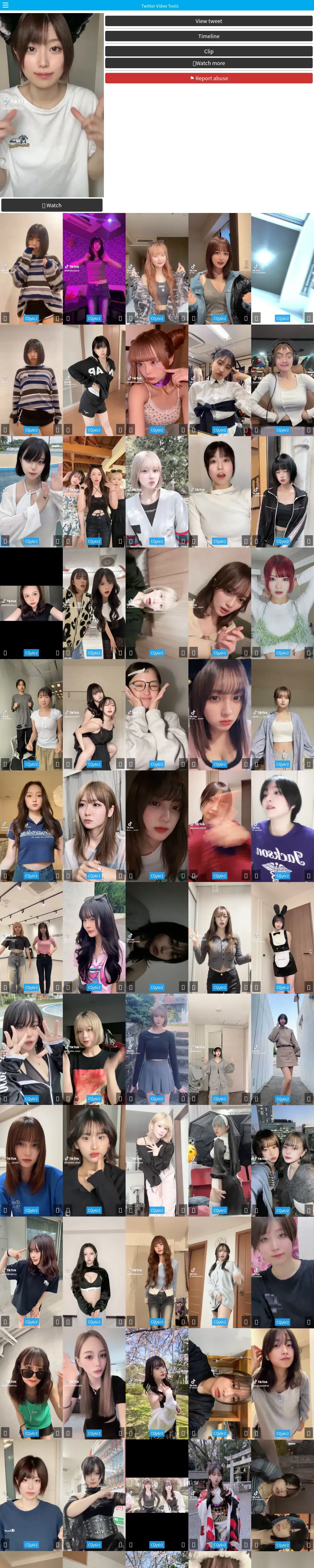Open the red hair green top thumbnail
This screenshot has width=314, height=1568.
click(282, 603)
